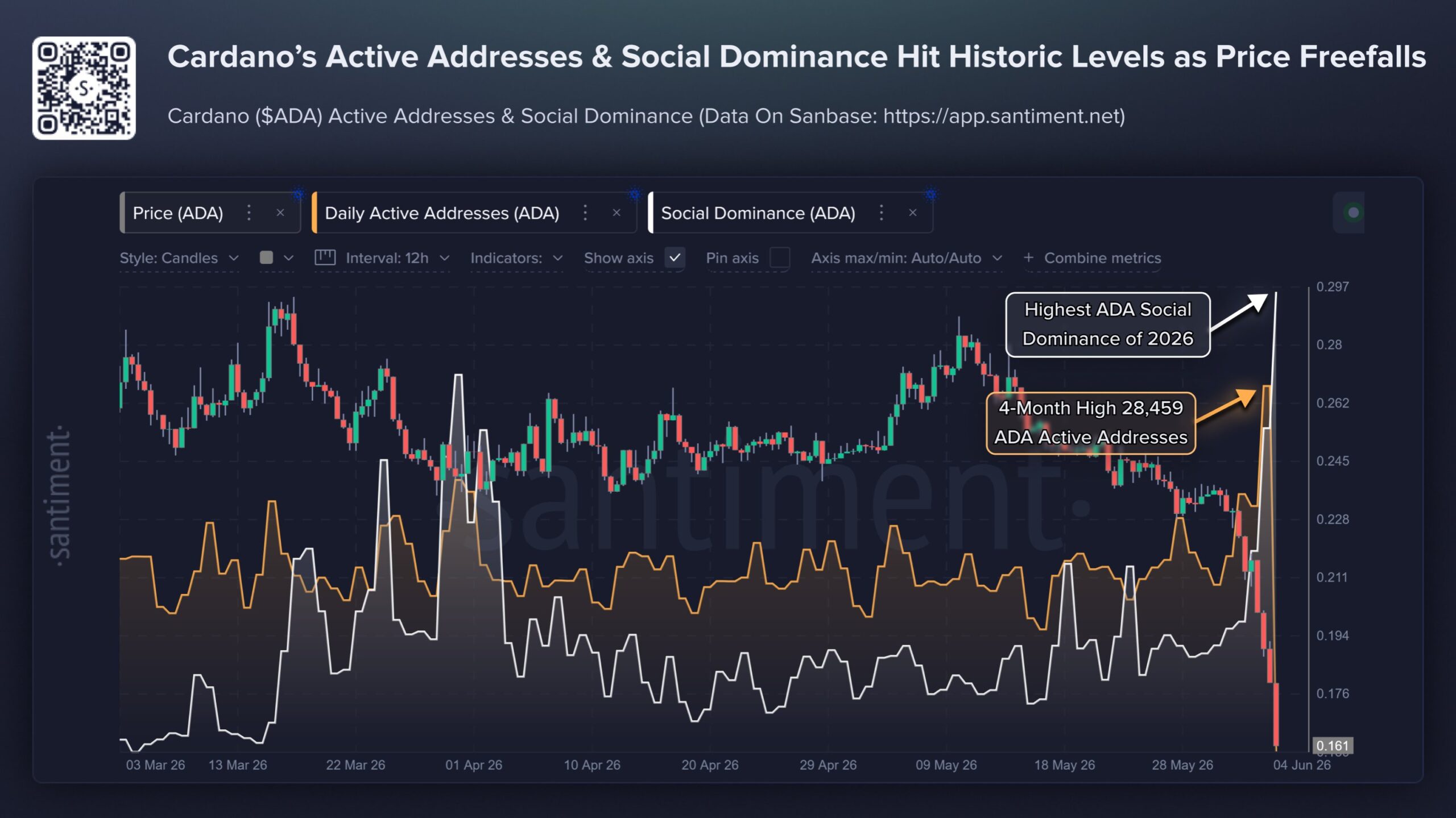The image size is (1456, 818).
Task: Expand the arrow beside the color swatch
Action: [x=289, y=258]
